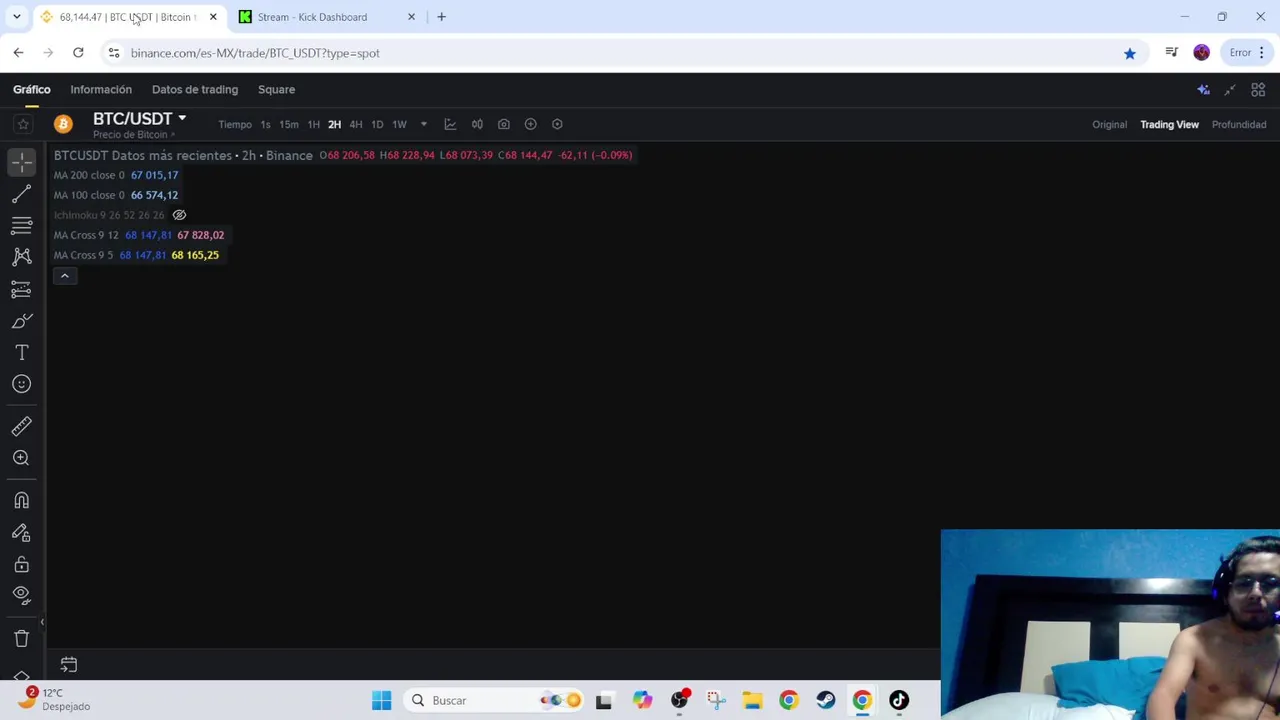This screenshot has height=720, width=1280.
Task: Click the sparkle AI icon
Action: [1203, 90]
